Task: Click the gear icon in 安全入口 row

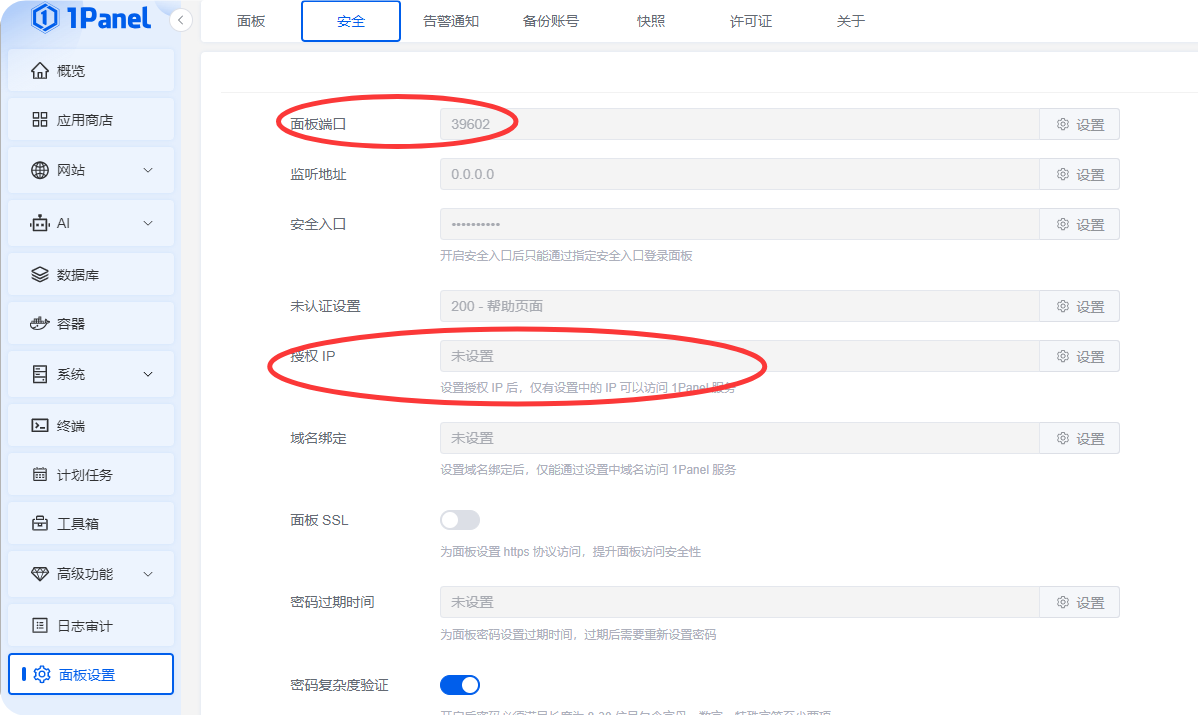Action: (1063, 224)
